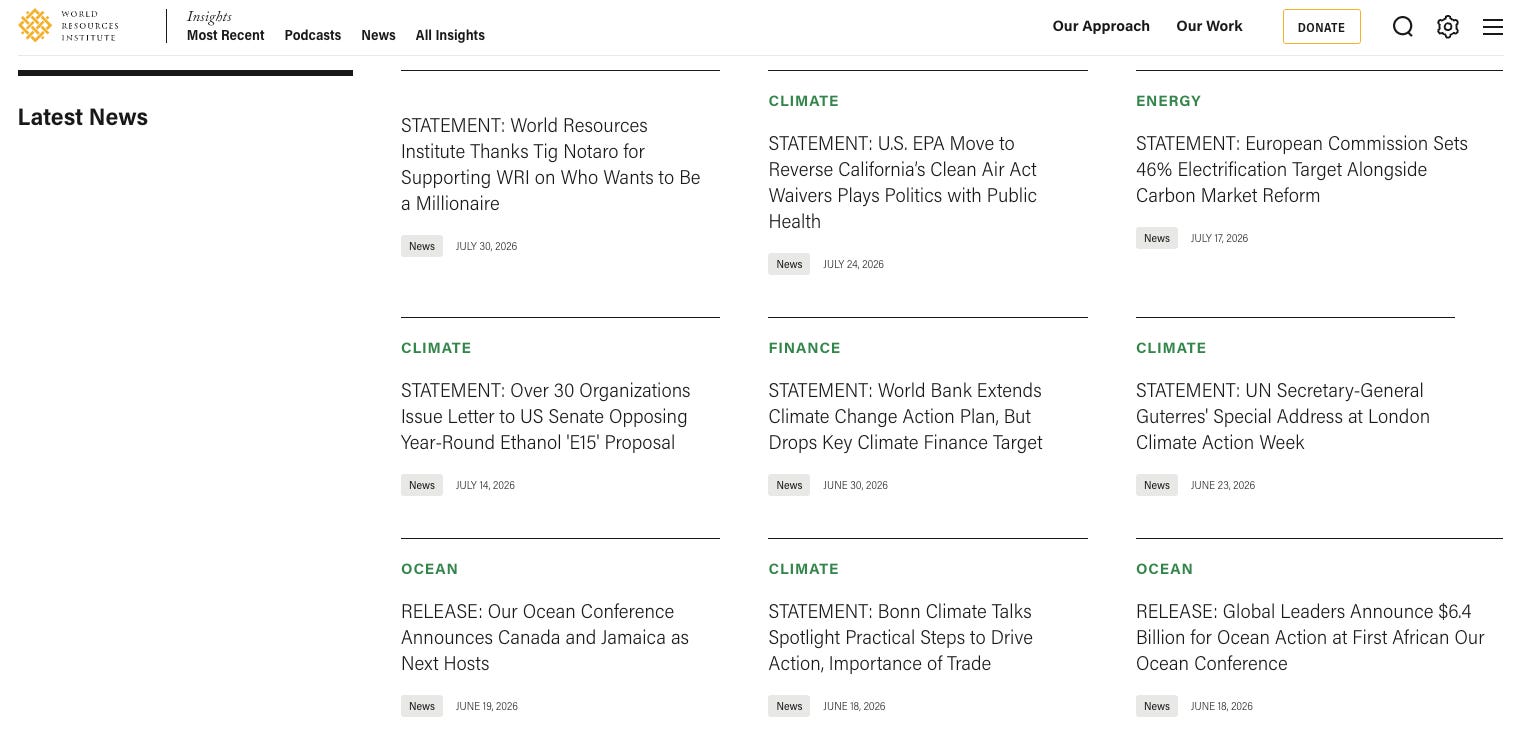Open the settings gear icon
Screen dimensions: 1540x742
1447,27
